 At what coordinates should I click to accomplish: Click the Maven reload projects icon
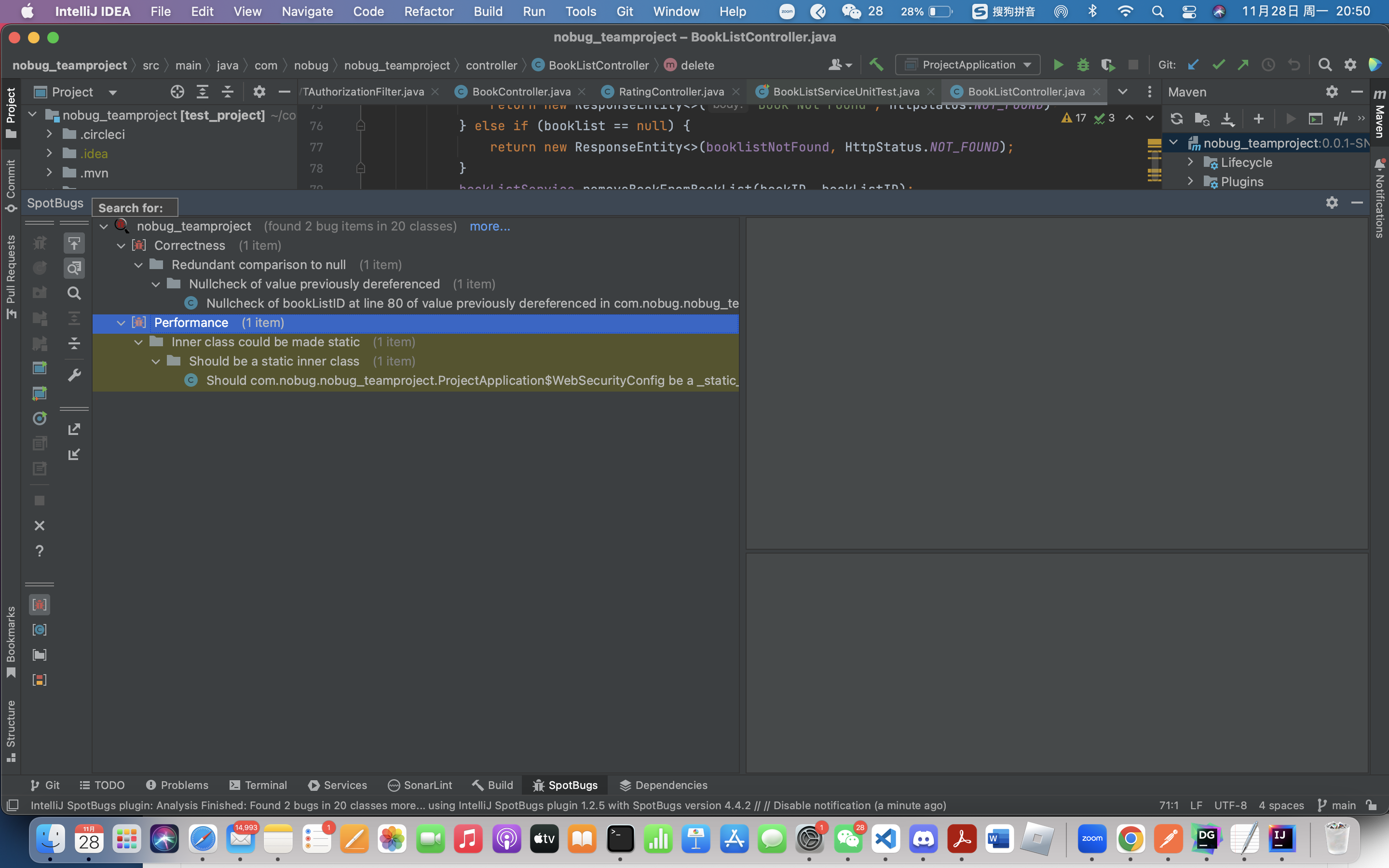[x=1176, y=119]
